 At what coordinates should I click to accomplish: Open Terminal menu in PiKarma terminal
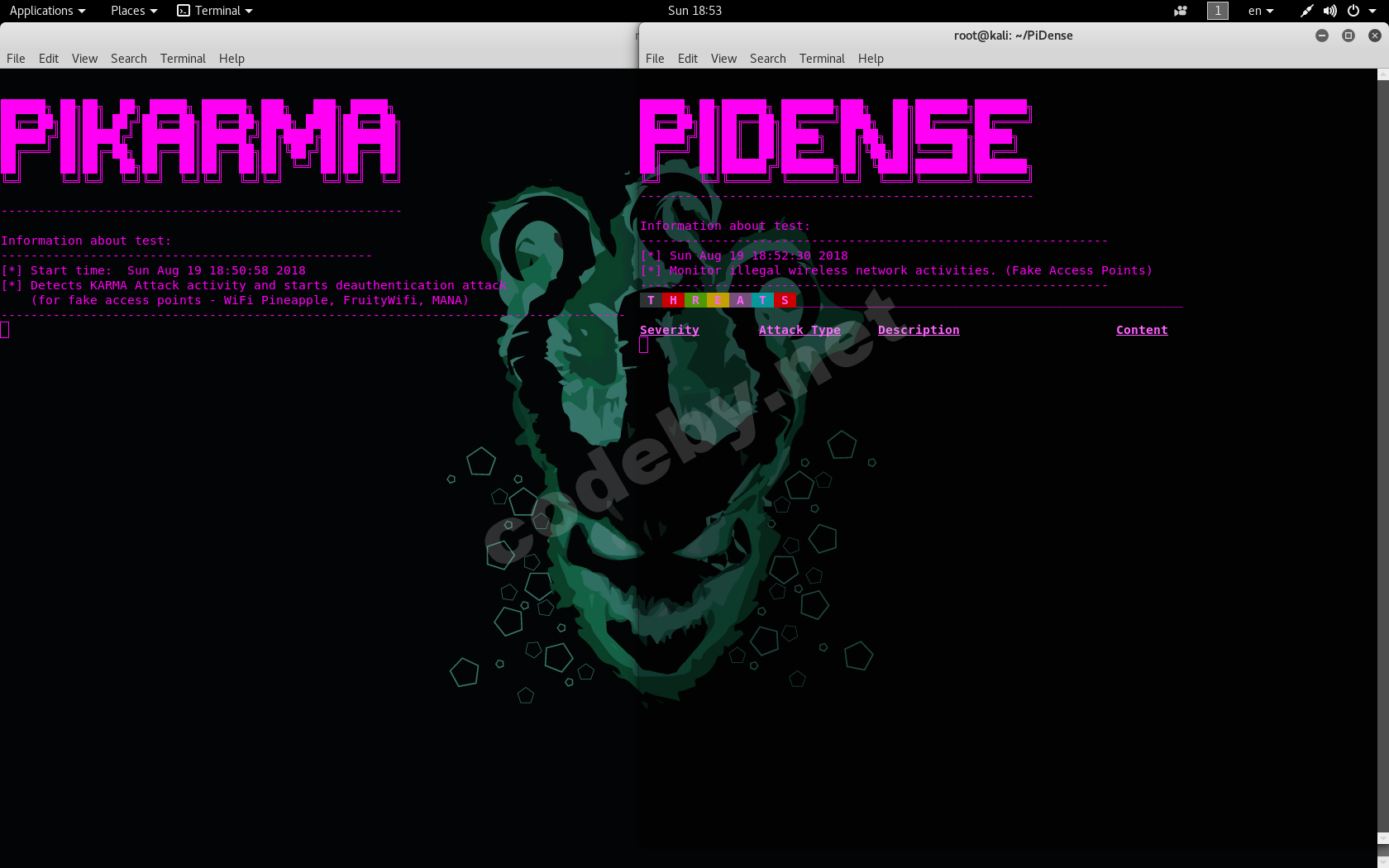(x=183, y=59)
